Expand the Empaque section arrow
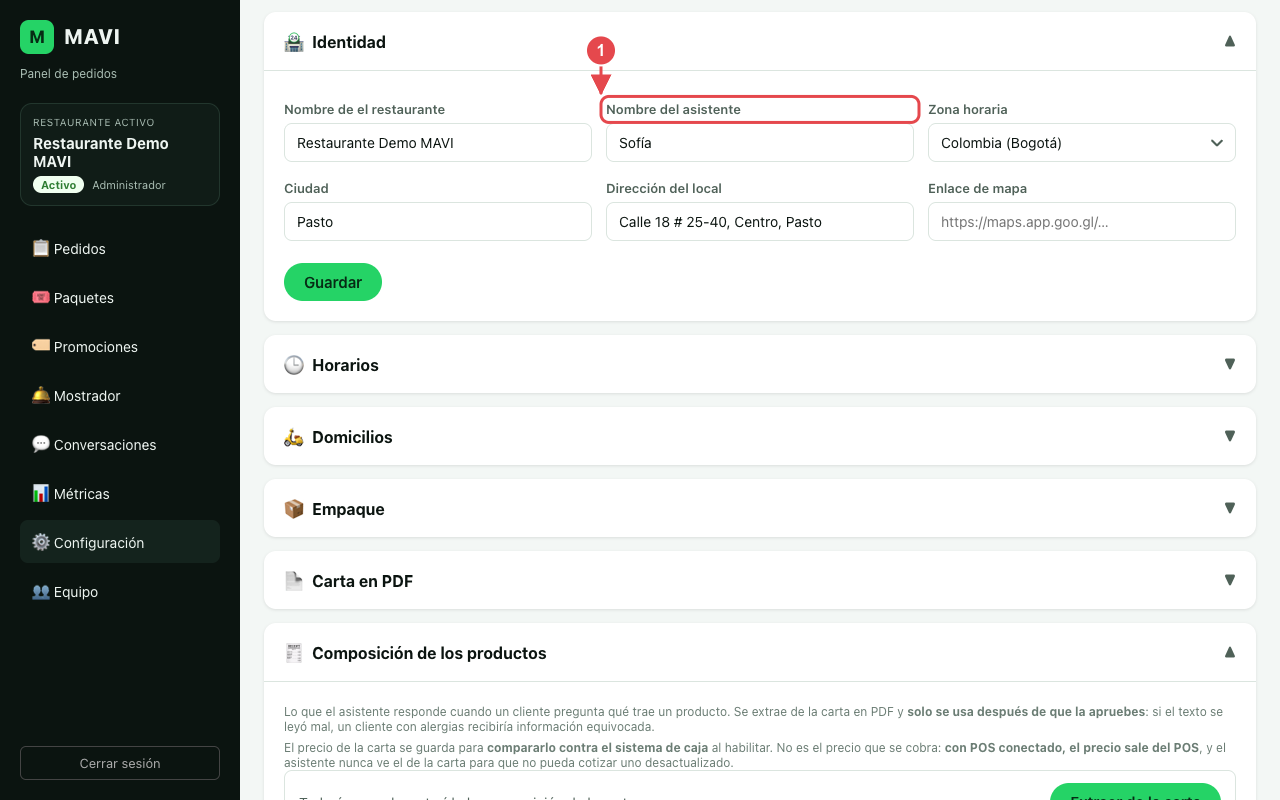This screenshot has height=800, width=1280. (x=1230, y=508)
